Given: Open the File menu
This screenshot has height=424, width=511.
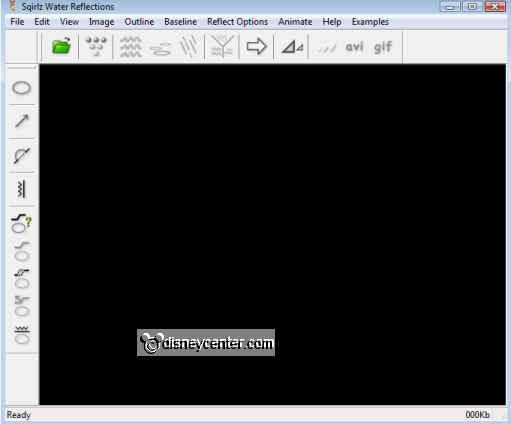Looking at the screenshot, I should 17,22.
